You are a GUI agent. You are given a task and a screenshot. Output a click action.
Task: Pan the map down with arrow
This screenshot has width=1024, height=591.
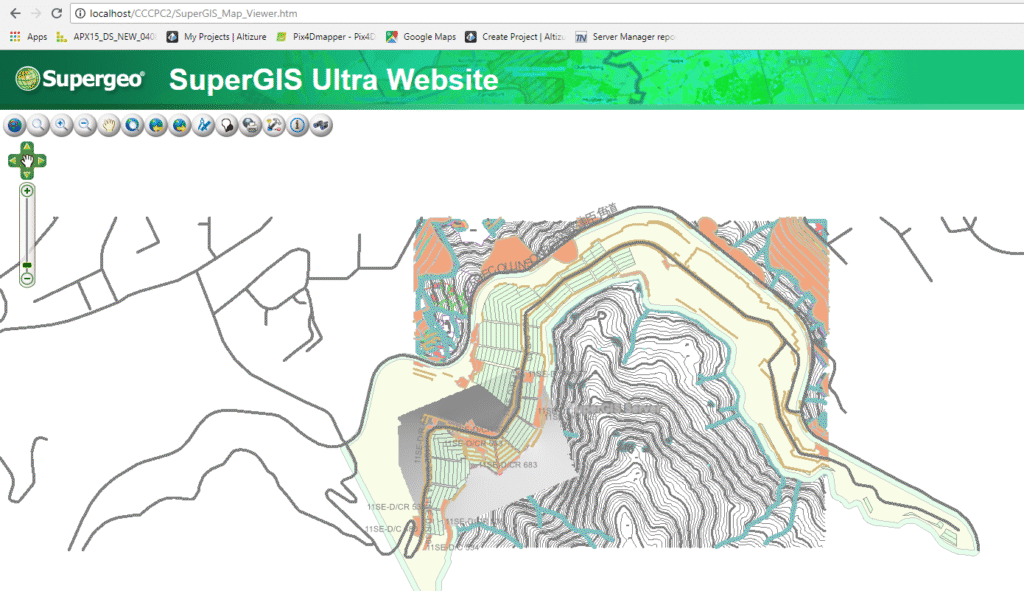(x=27, y=174)
